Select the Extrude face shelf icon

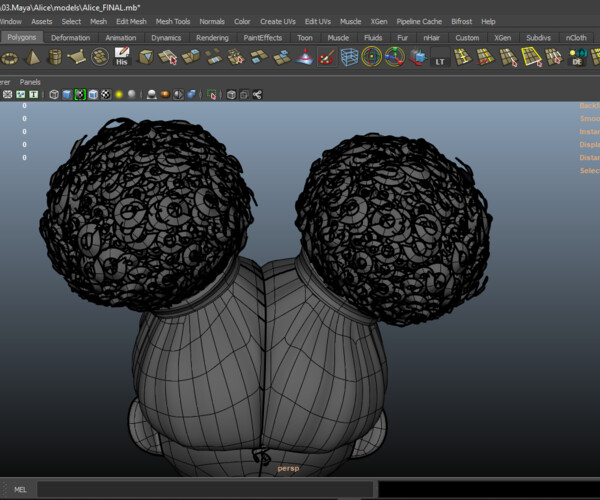point(191,57)
